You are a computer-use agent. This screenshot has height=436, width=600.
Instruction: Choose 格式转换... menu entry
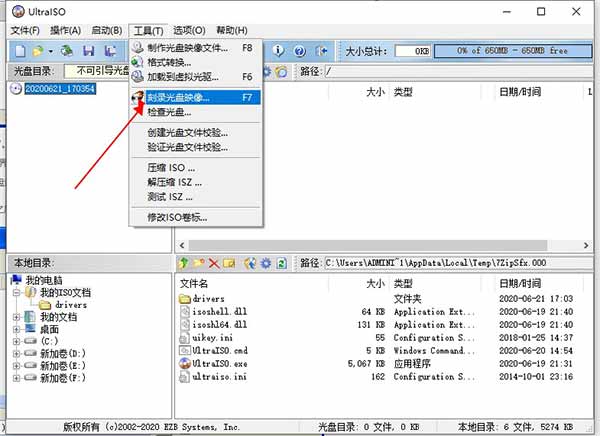point(196,62)
